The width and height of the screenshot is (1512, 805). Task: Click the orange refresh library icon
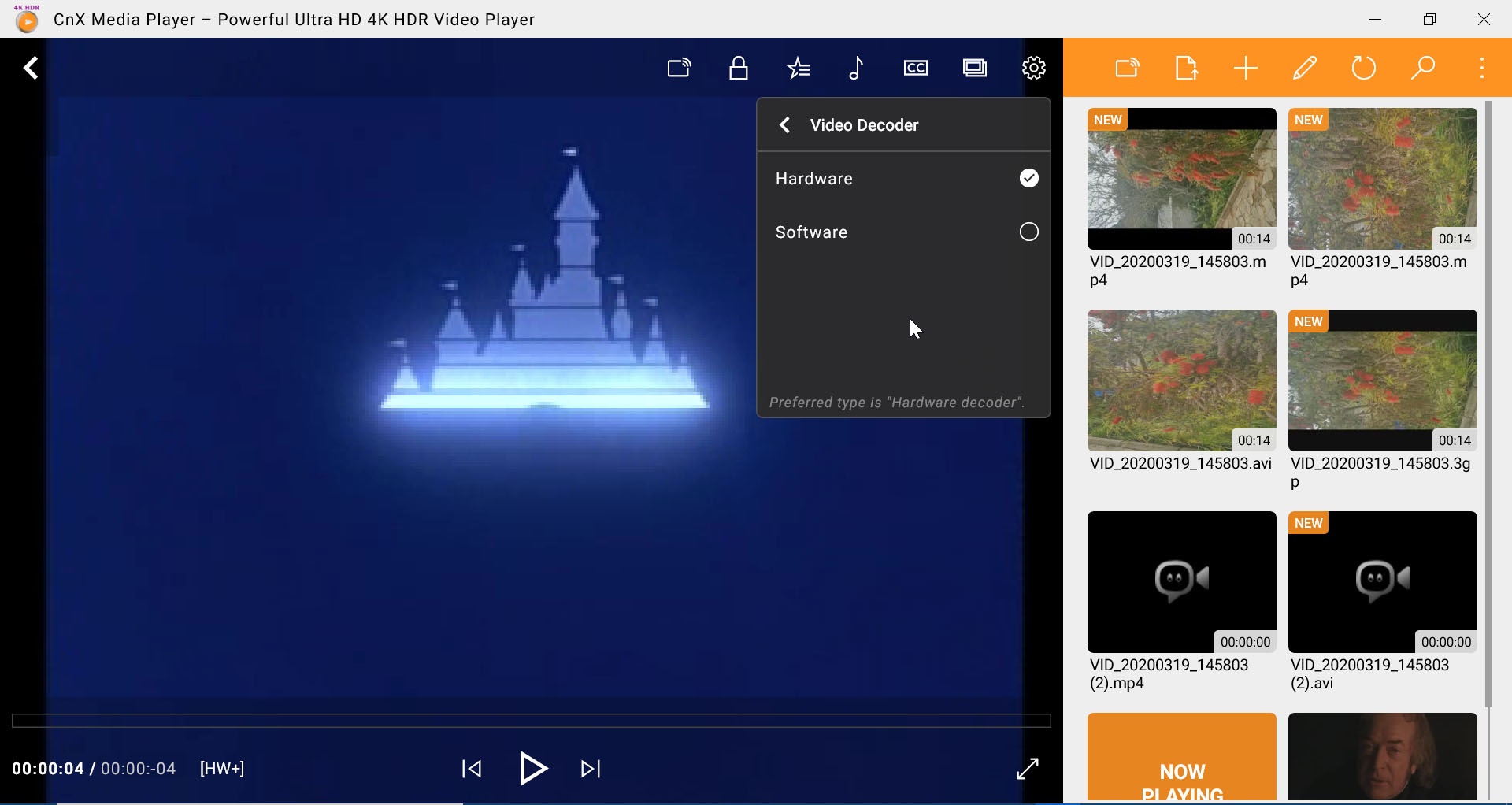1366,69
